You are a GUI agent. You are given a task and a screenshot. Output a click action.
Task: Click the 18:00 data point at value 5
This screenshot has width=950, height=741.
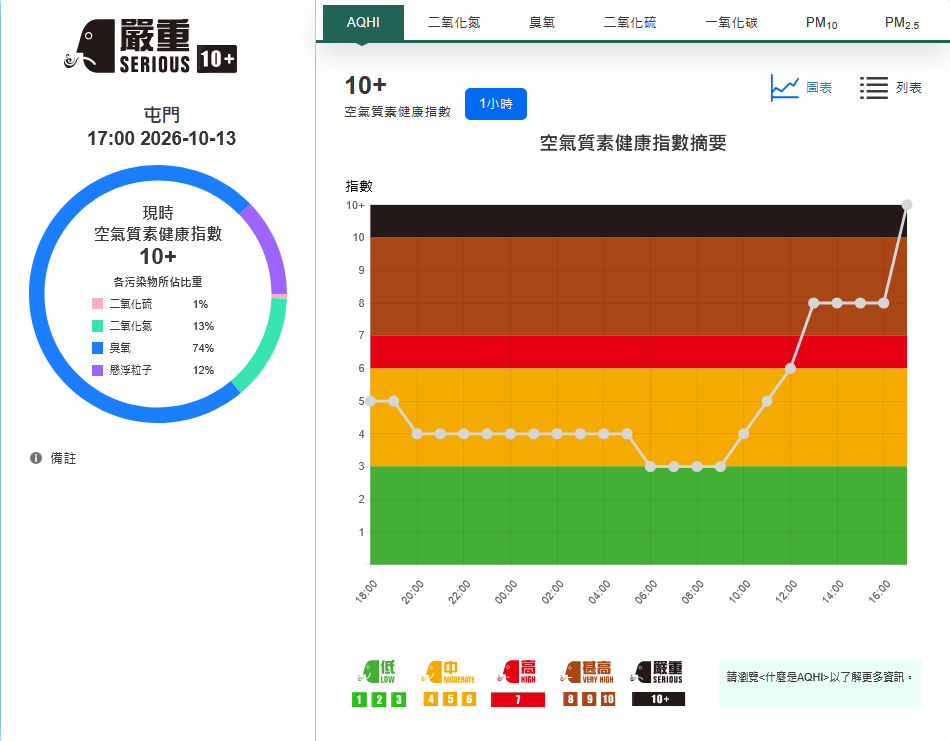[x=370, y=401]
